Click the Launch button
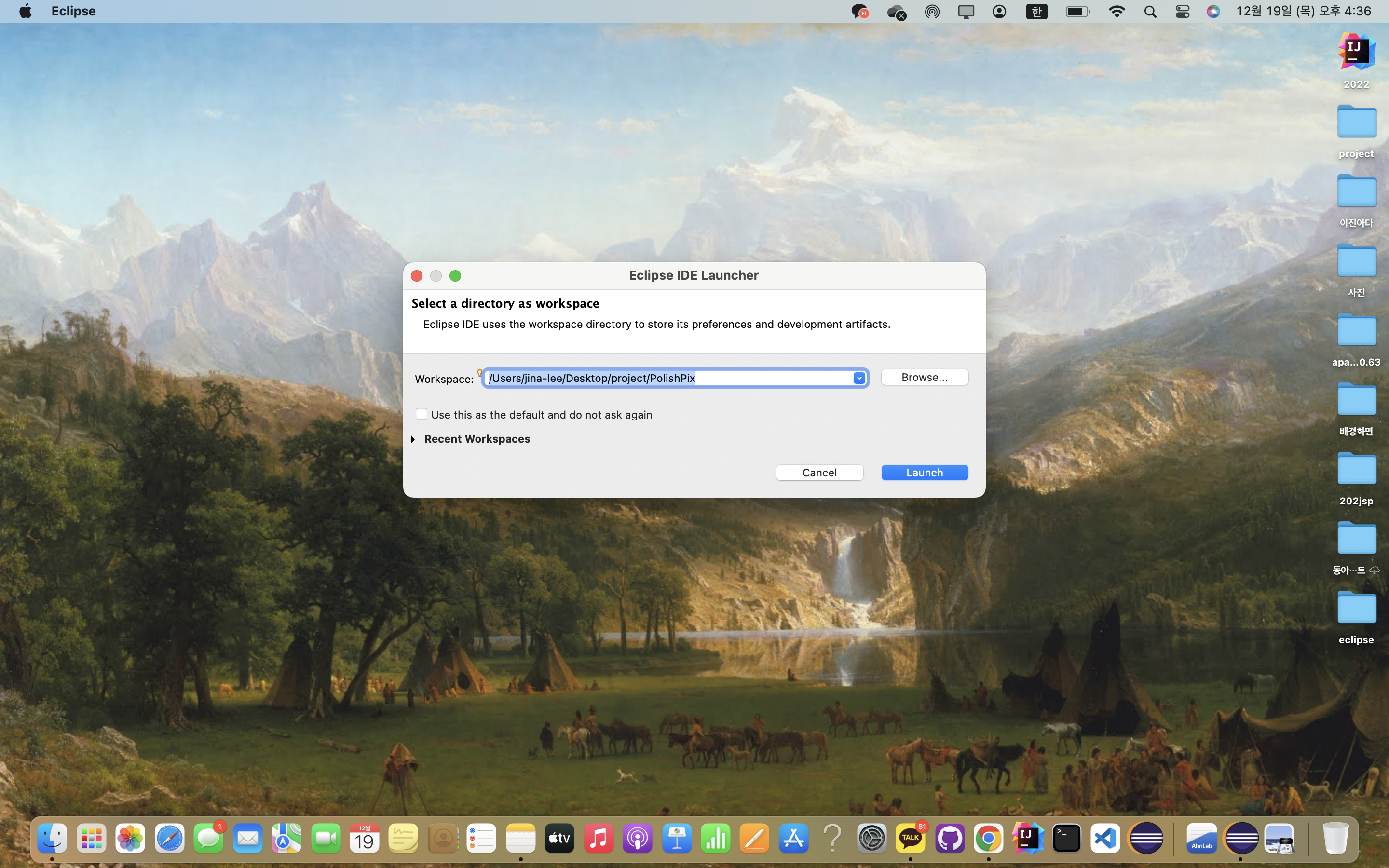Screen dimensions: 1389x868 [x=924, y=473]
